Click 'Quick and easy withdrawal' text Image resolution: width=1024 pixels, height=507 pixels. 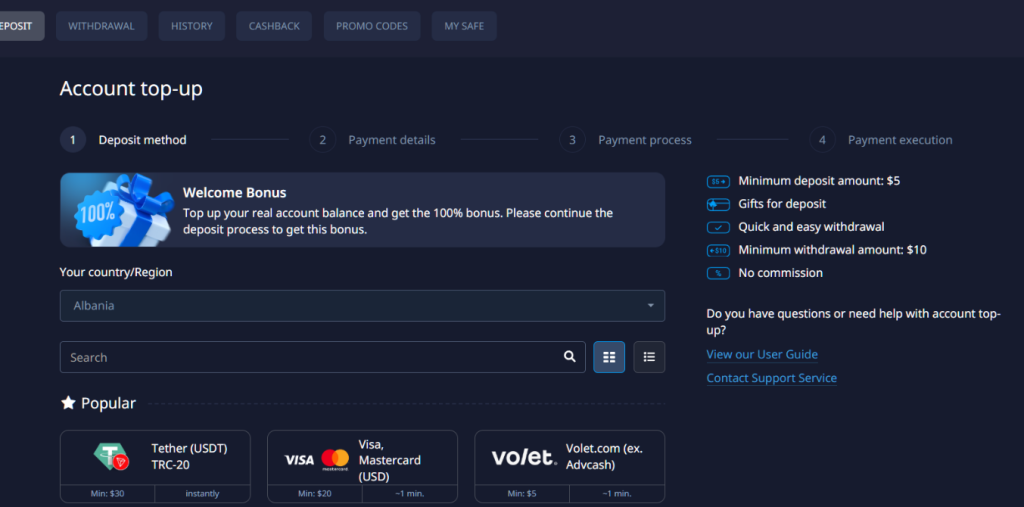click(x=811, y=227)
